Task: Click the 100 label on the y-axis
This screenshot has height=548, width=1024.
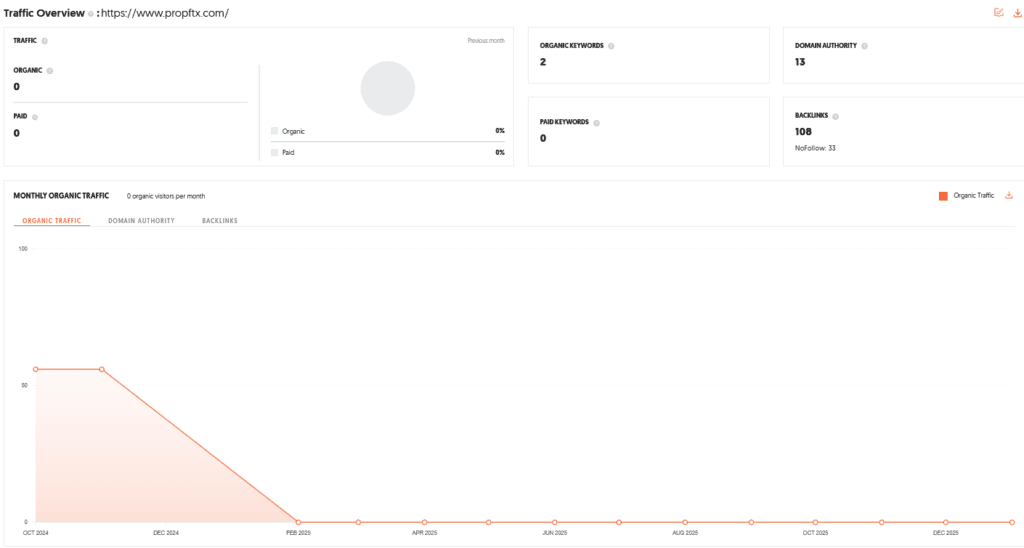Action: point(23,249)
